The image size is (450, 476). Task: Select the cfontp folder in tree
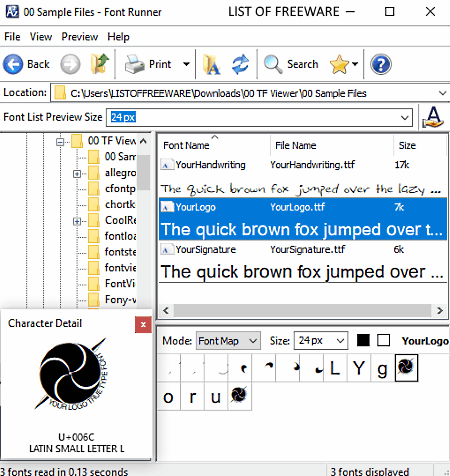tap(113, 189)
